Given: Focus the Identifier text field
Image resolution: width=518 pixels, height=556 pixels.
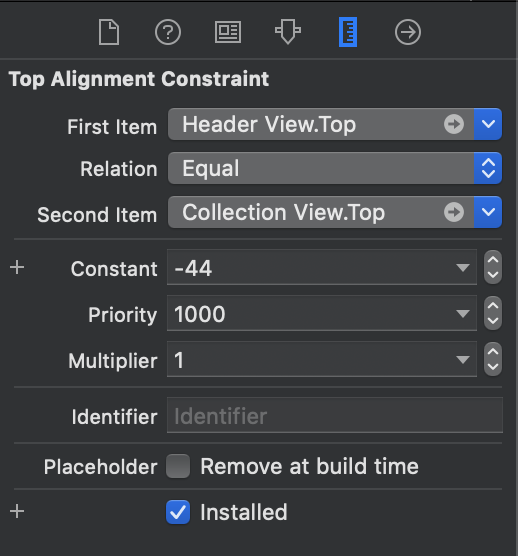Looking at the screenshot, I should (335, 415).
